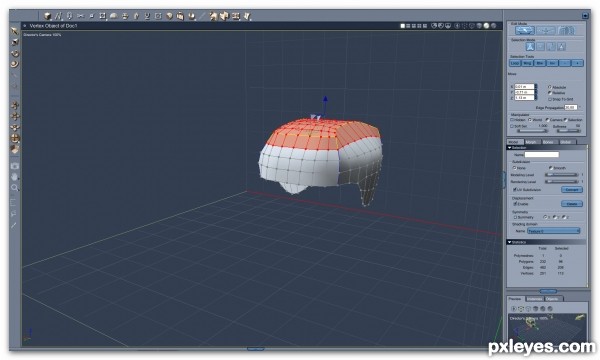Select the Absolute radio button
Image resolution: width=600 pixels, height=360 pixels.
coord(550,87)
